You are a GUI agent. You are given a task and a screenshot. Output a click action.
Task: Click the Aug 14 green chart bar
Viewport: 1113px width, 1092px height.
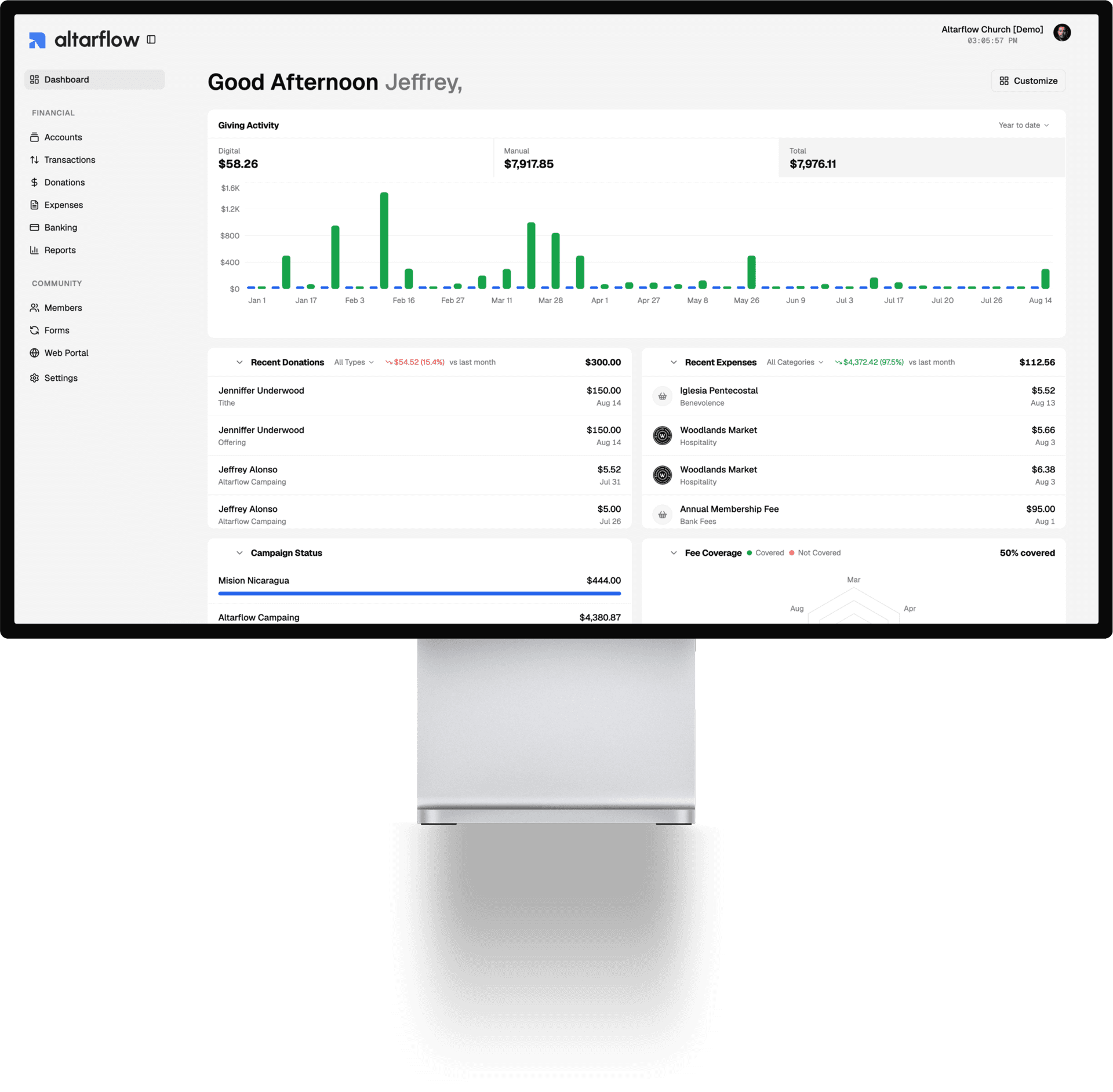click(1045, 279)
